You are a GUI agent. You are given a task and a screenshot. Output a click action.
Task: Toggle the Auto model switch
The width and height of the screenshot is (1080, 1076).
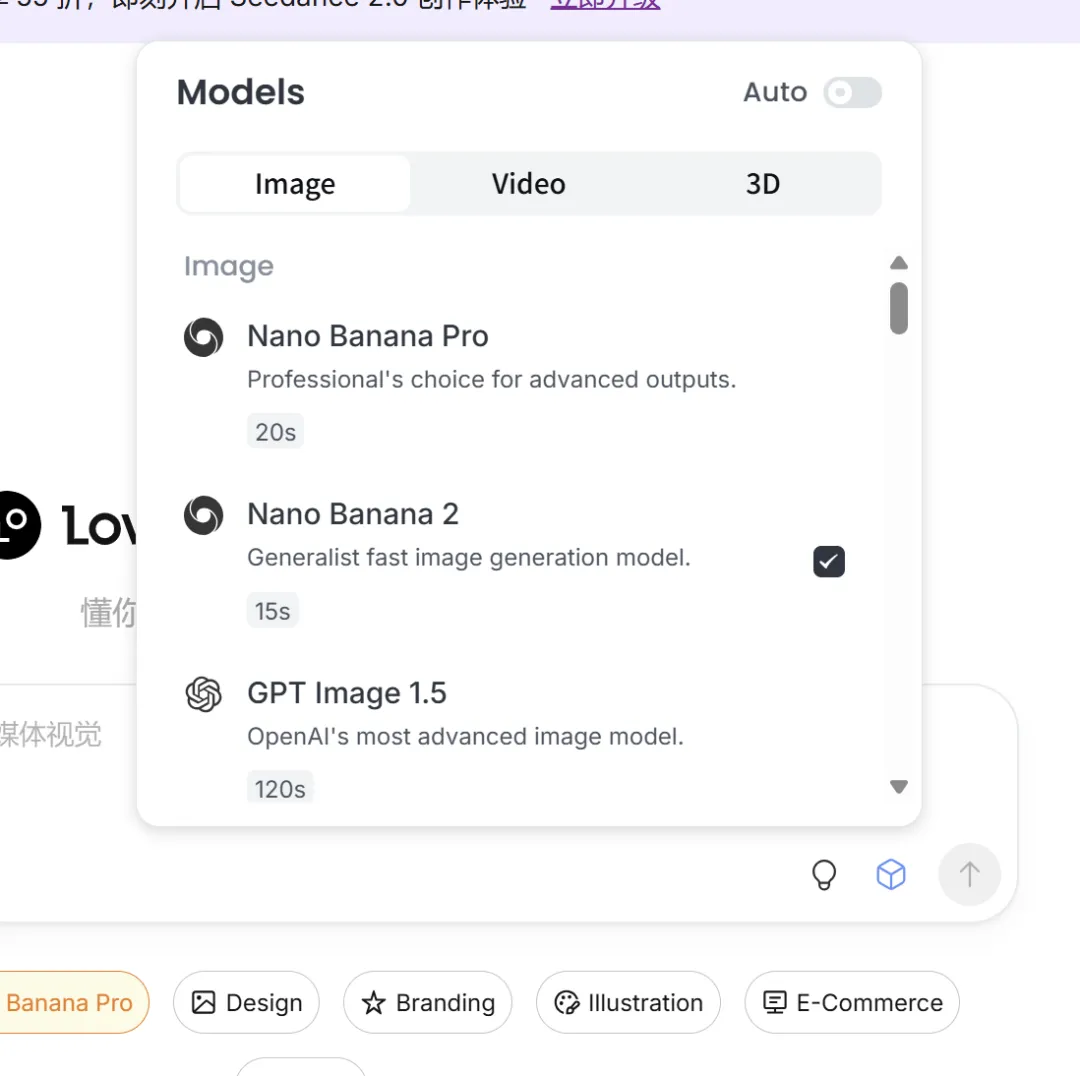(852, 92)
